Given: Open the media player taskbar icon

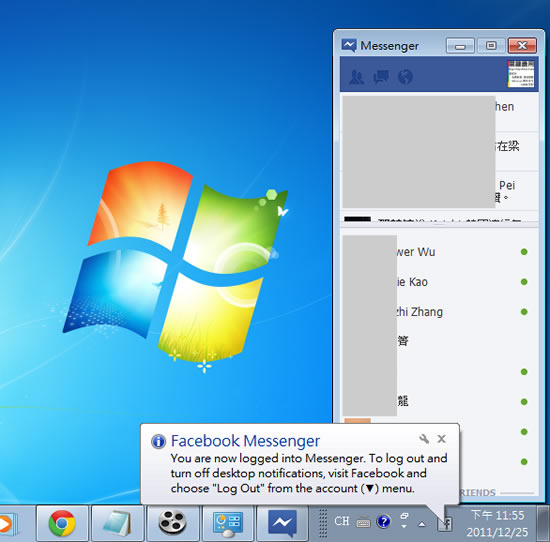Looking at the screenshot, I should (x=8, y=523).
